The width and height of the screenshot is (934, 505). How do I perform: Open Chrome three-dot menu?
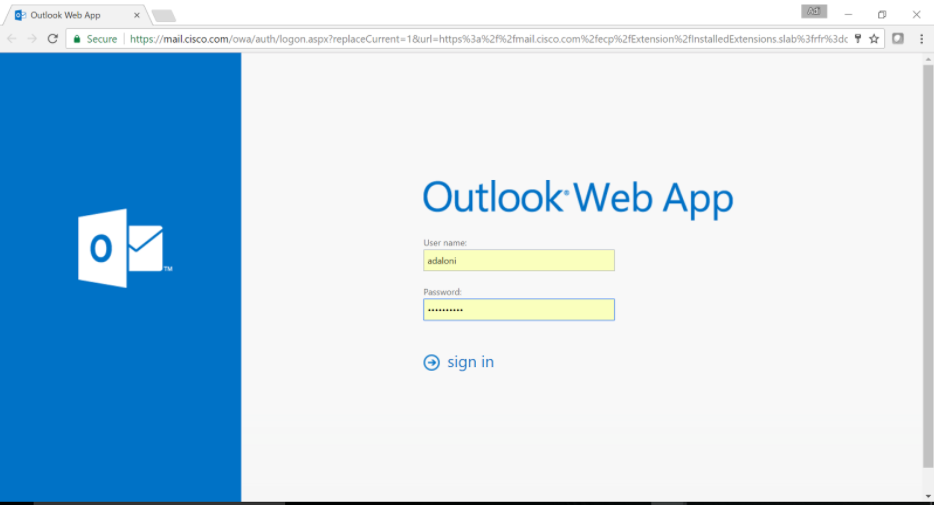(921, 39)
